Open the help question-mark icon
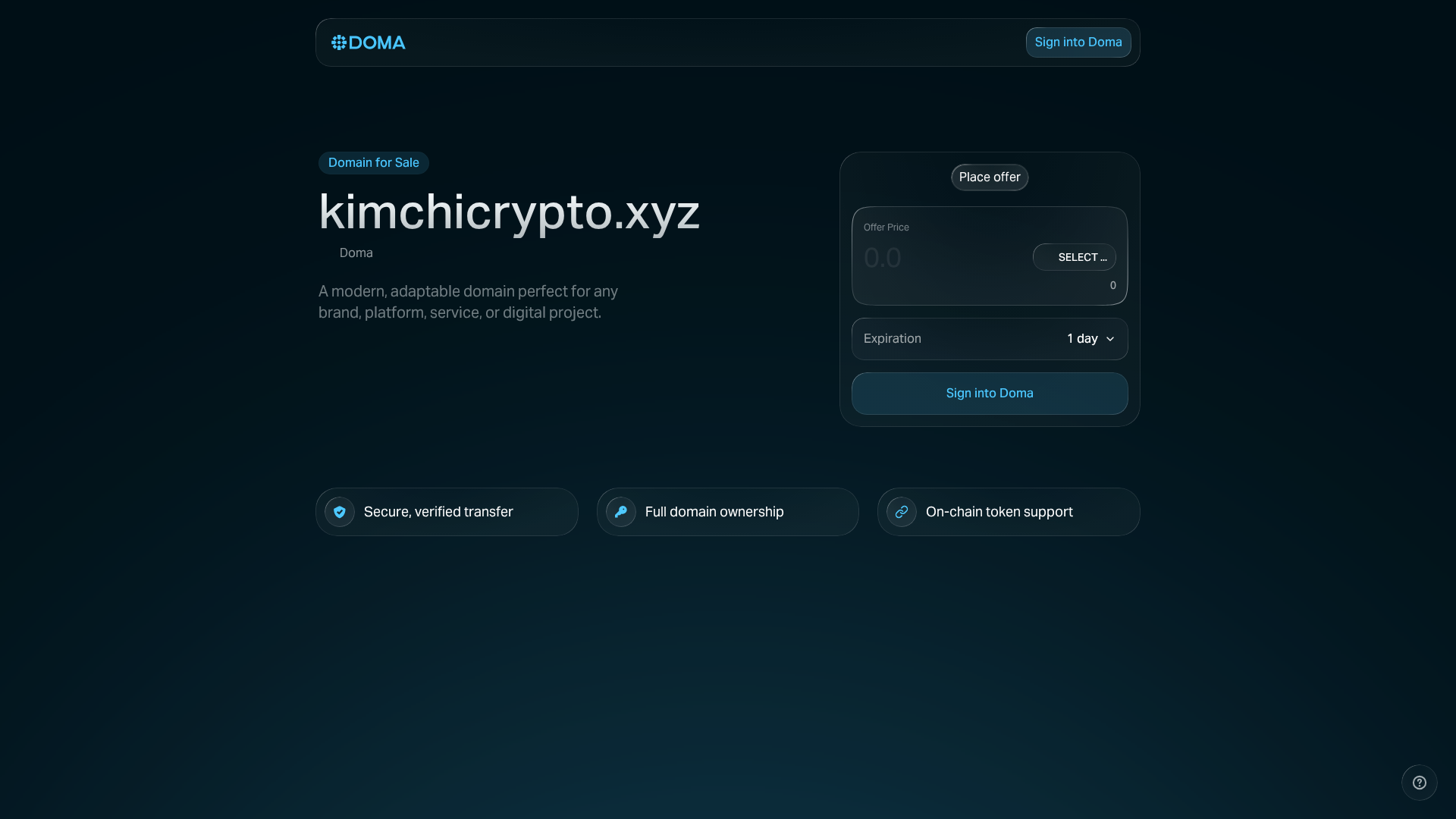Viewport: 1456px width, 819px height. pos(1419,783)
